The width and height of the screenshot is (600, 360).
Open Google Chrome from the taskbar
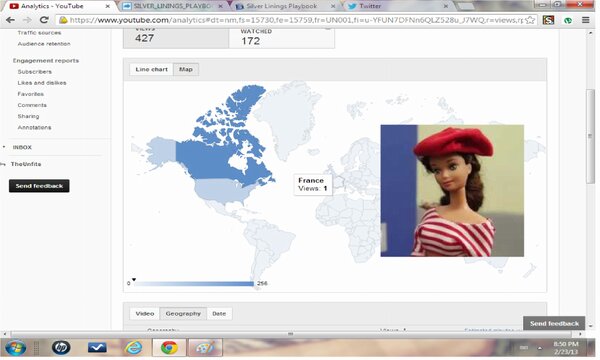169,347
